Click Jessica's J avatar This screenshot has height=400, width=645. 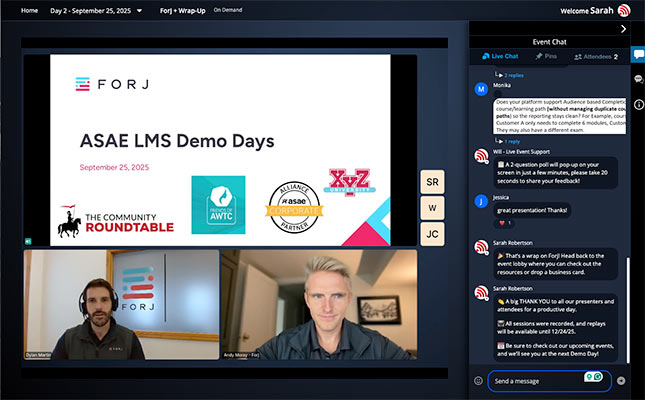(x=481, y=201)
